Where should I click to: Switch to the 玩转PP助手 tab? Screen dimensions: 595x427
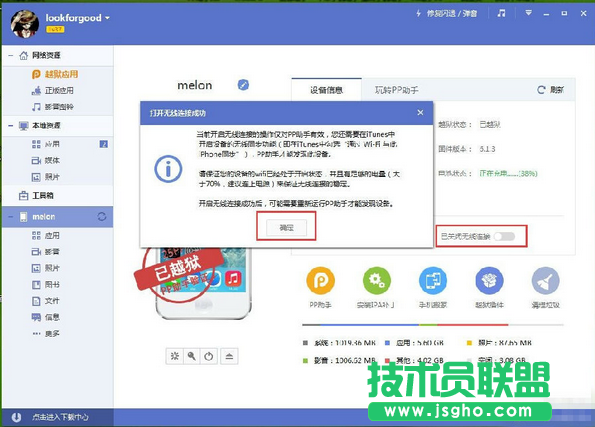(x=397, y=90)
